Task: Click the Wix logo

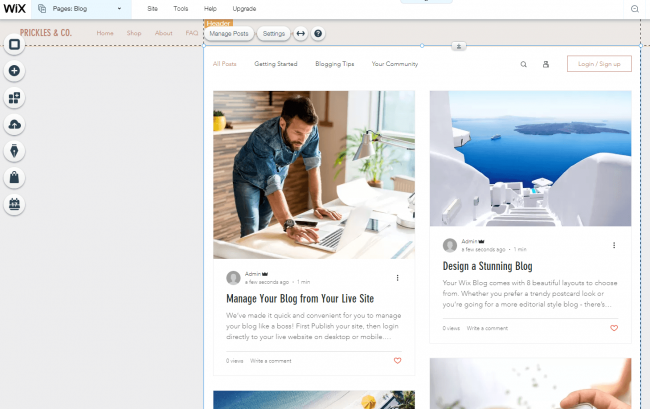Action: click(15, 9)
